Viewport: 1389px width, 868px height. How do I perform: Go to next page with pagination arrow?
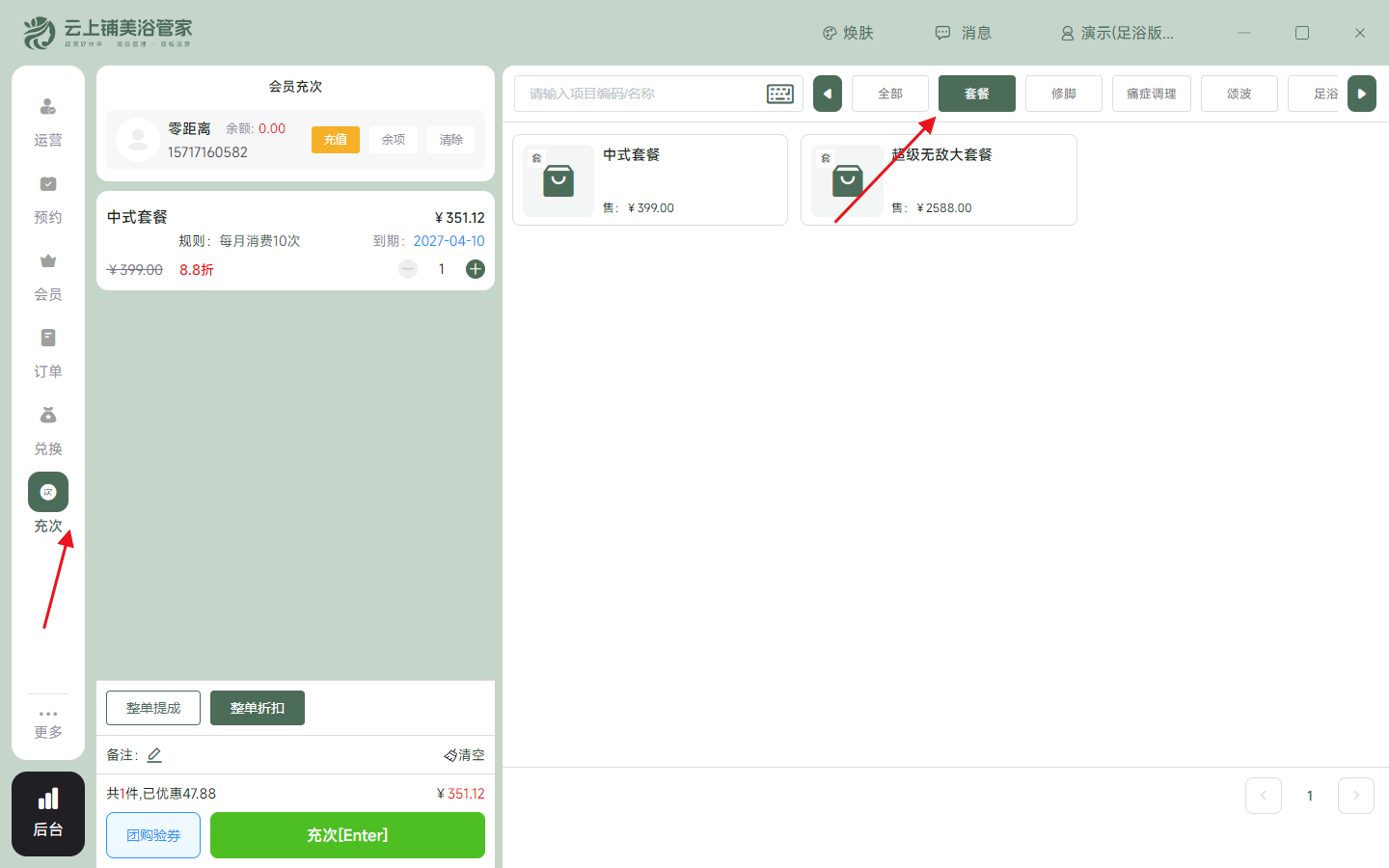pos(1355,795)
